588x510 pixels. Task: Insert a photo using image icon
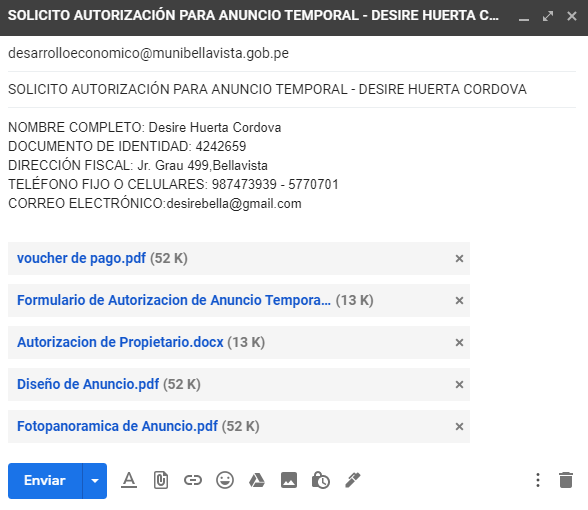pyautogui.click(x=289, y=480)
